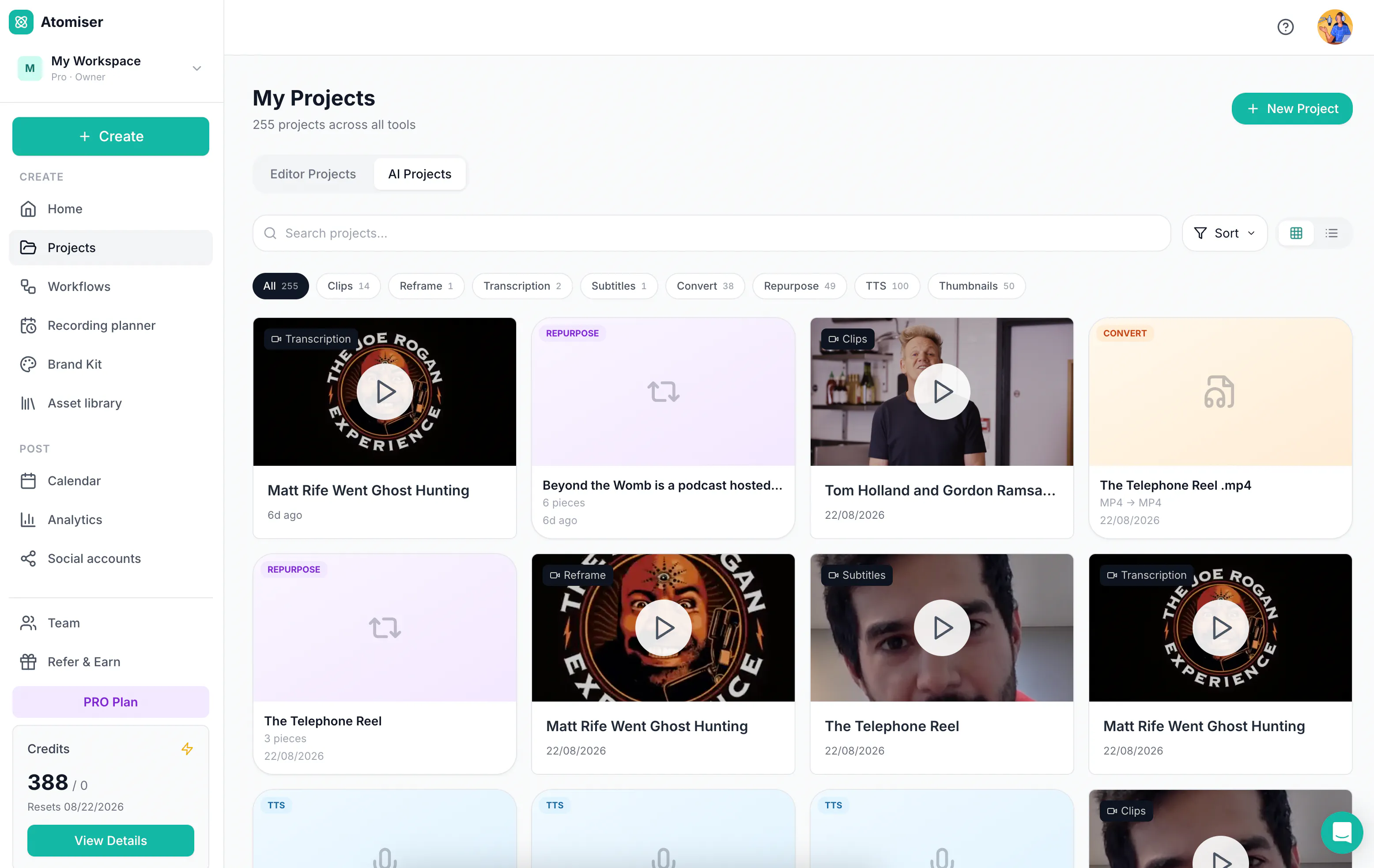Go to Home in sidebar

click(111, 209)
